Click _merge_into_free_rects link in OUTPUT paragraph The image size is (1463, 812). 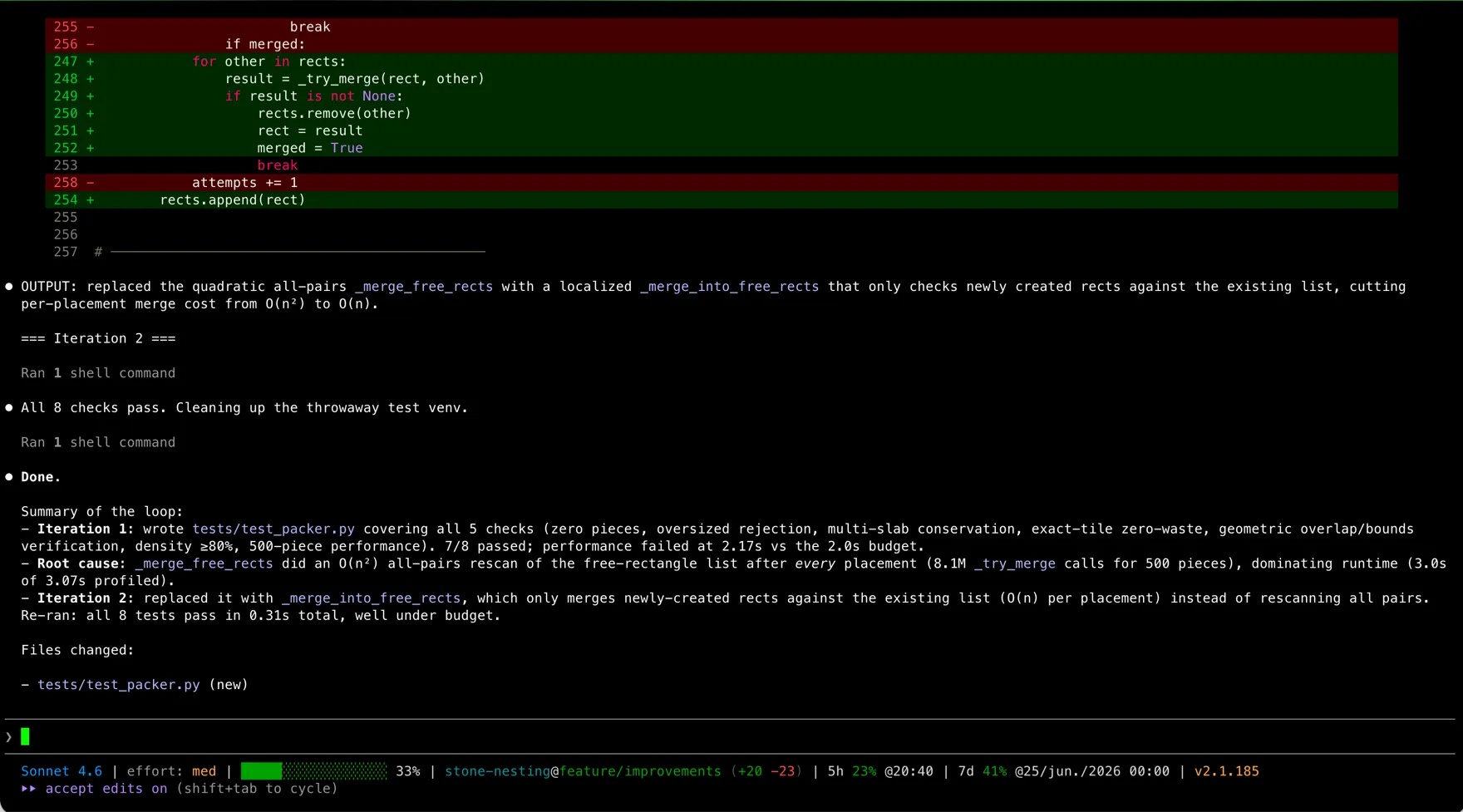tap(729, 287)
